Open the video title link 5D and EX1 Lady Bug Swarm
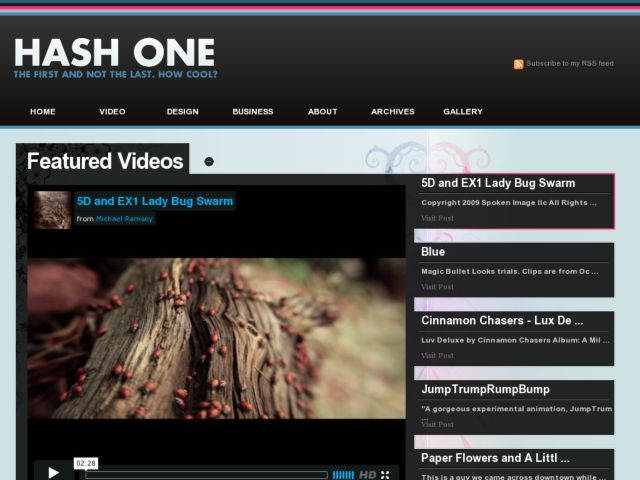 (x=155, y=201)
